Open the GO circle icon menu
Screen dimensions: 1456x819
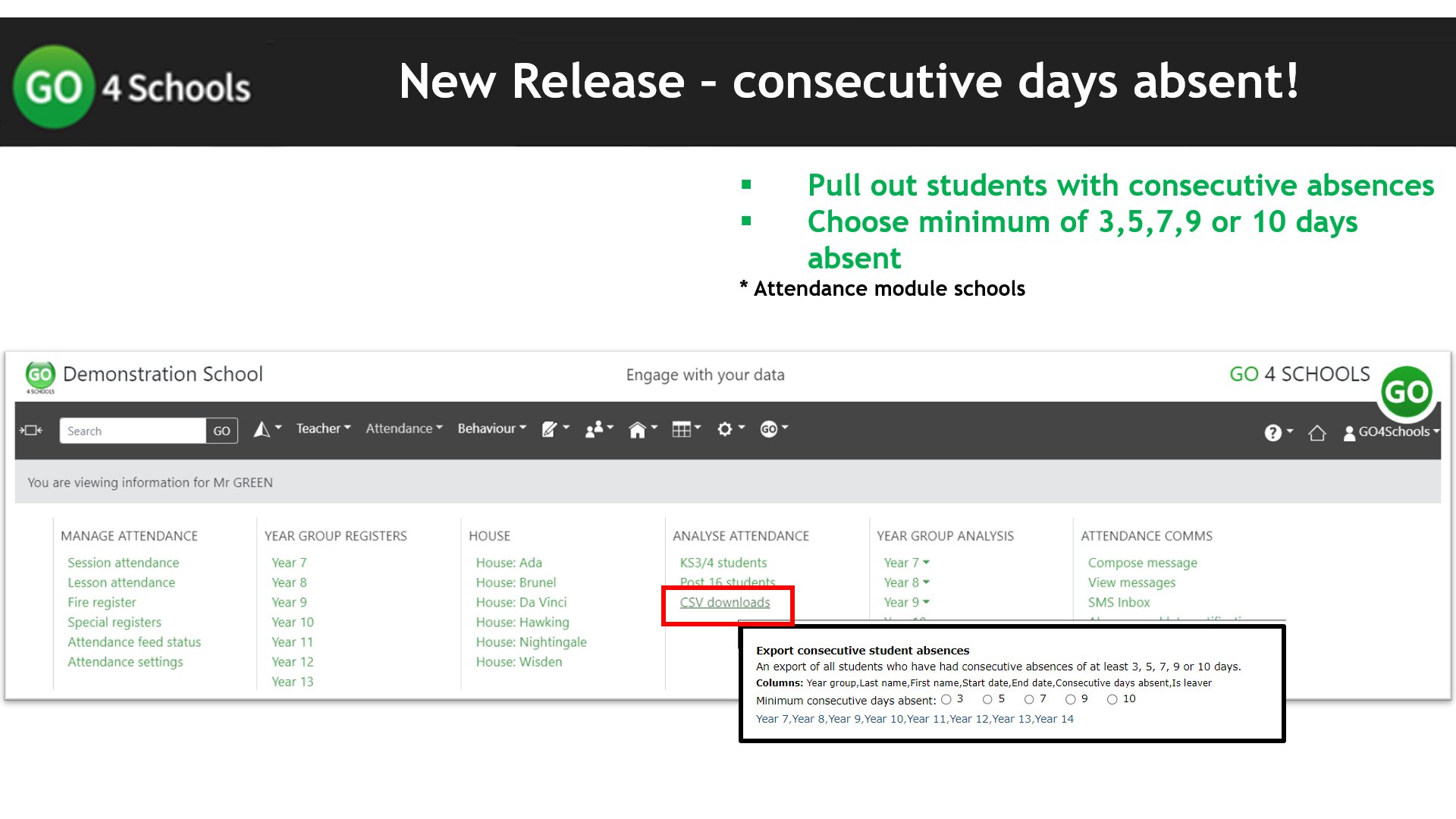click(774, 429)
